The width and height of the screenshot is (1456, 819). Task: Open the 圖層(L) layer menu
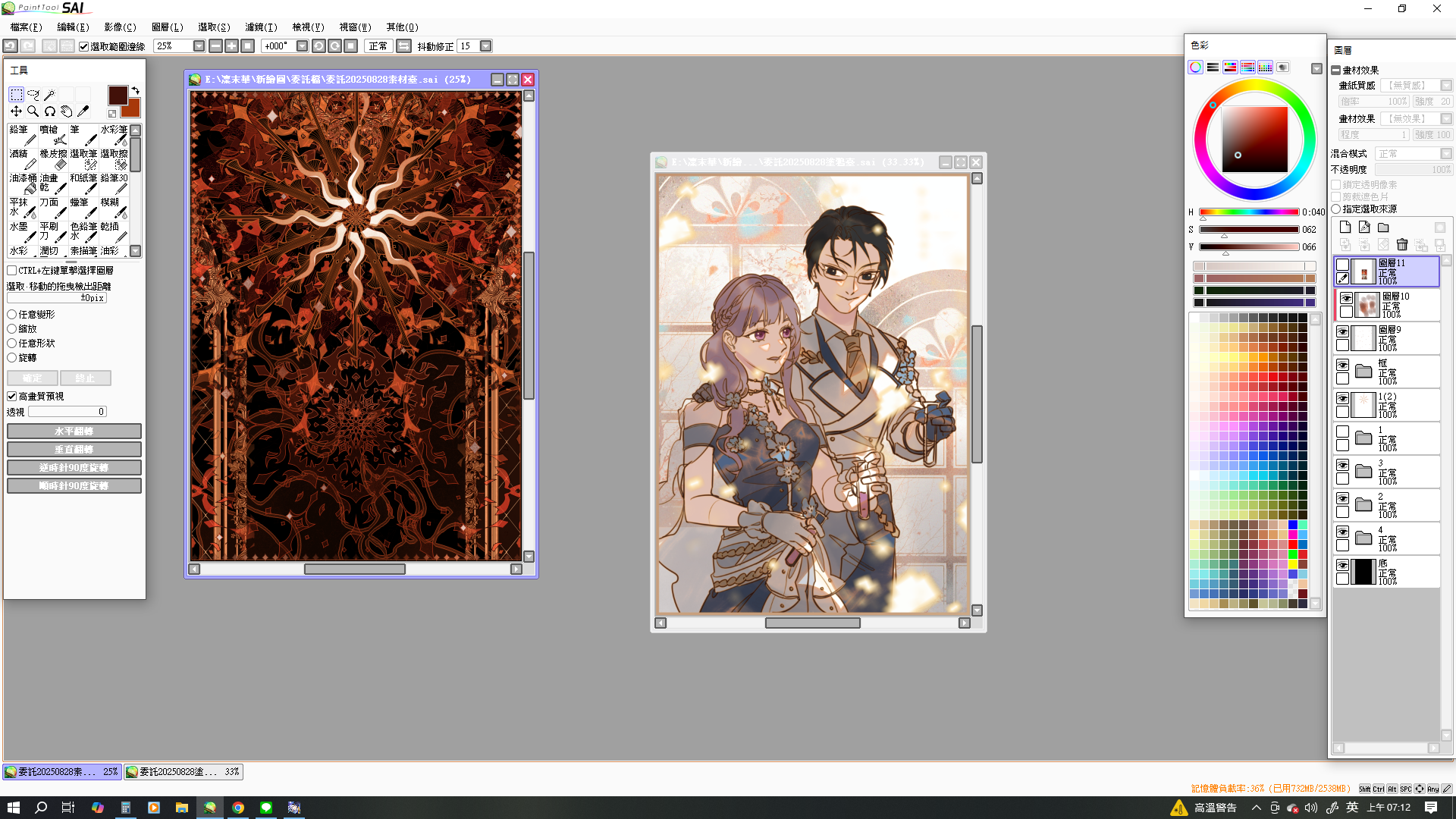coord(167,27)
